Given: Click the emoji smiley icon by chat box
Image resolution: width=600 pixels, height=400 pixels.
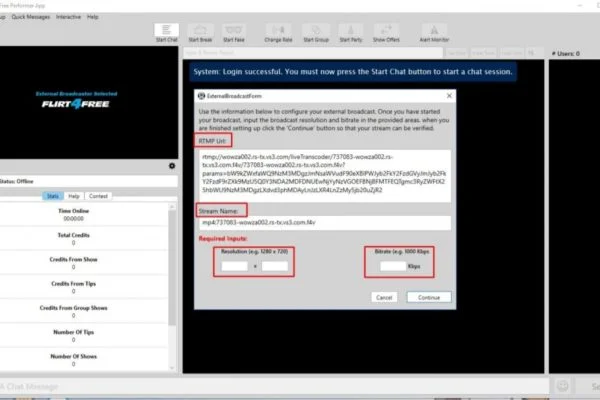Looking at the screenshot, I should pyautogui.click(x=562, y=386).
